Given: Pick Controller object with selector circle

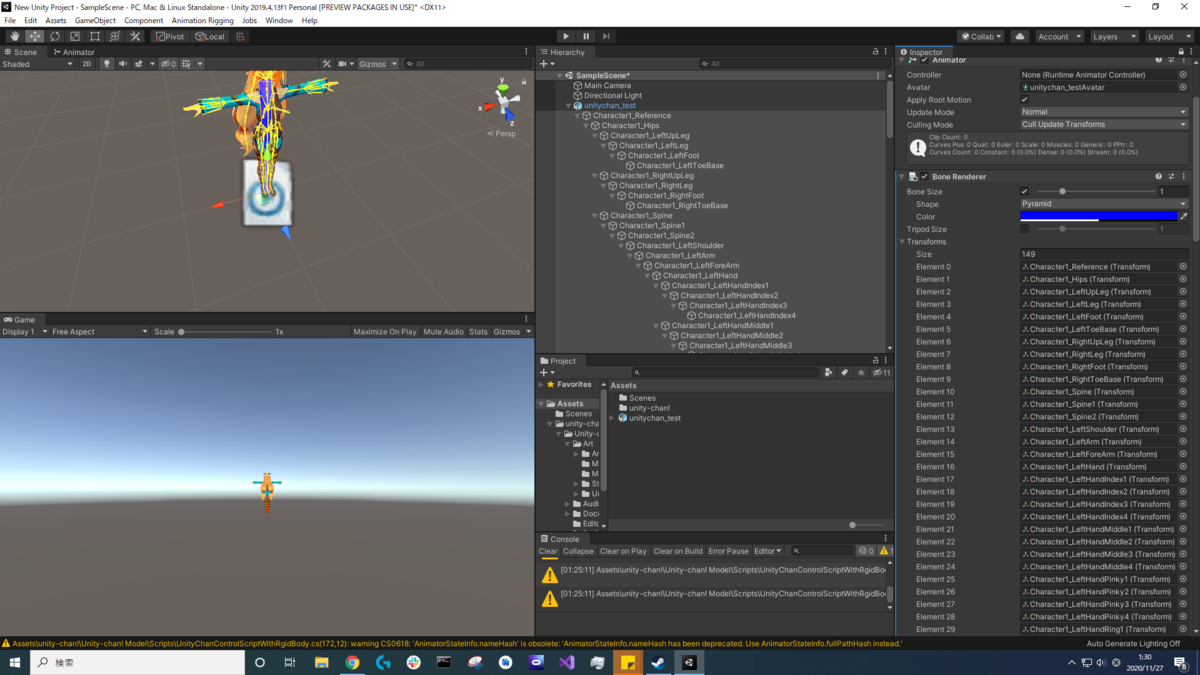Looking at the screenshot, I should click(x=1183, y=75).
